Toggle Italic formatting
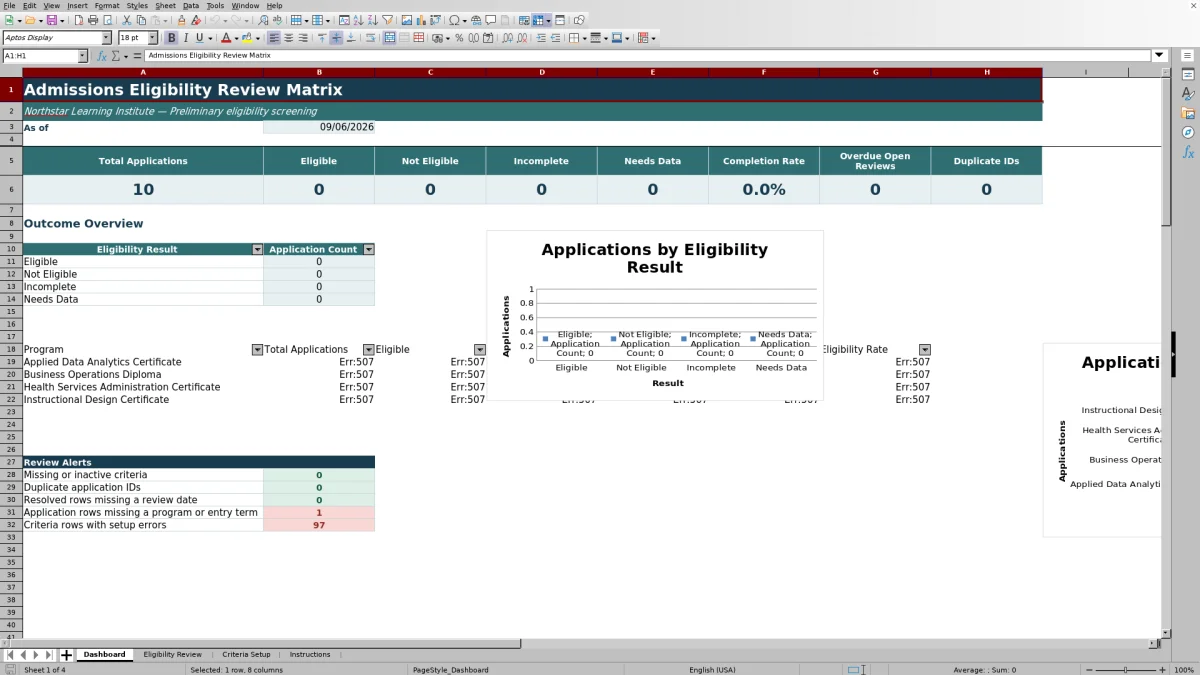This screenshot has width=1200, height=675. 186,38
